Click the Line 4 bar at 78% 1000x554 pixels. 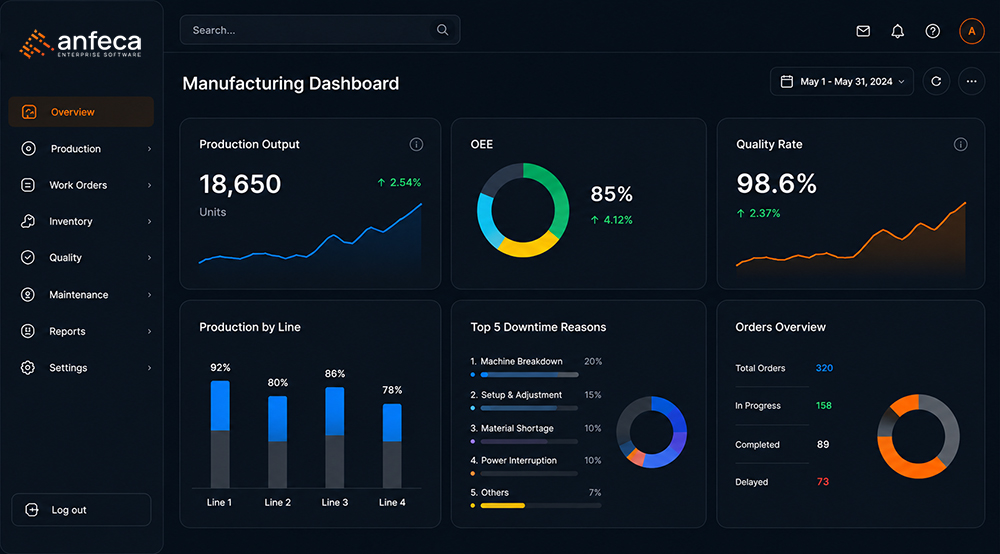392,446
